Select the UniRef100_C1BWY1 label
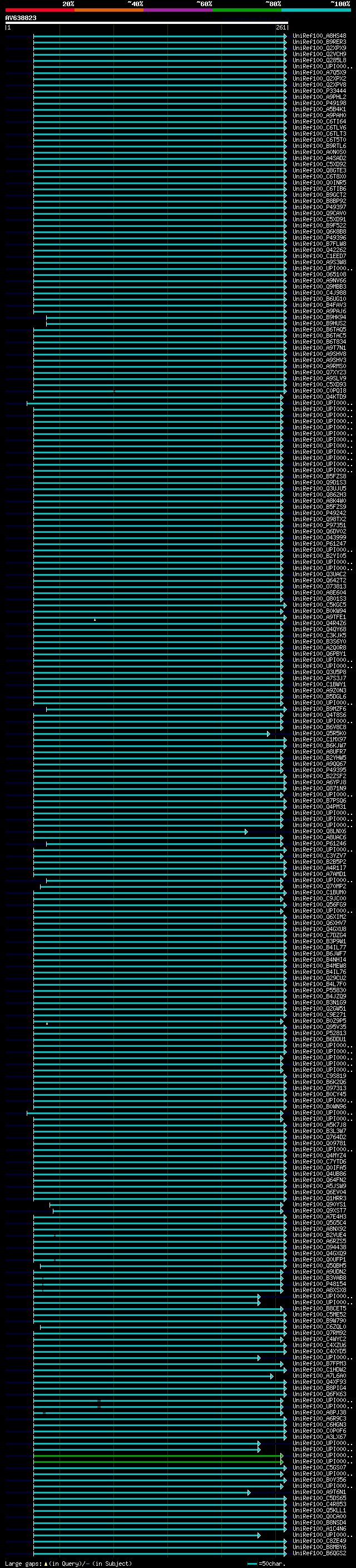The image size is (356, 1568). pos(319,684)
